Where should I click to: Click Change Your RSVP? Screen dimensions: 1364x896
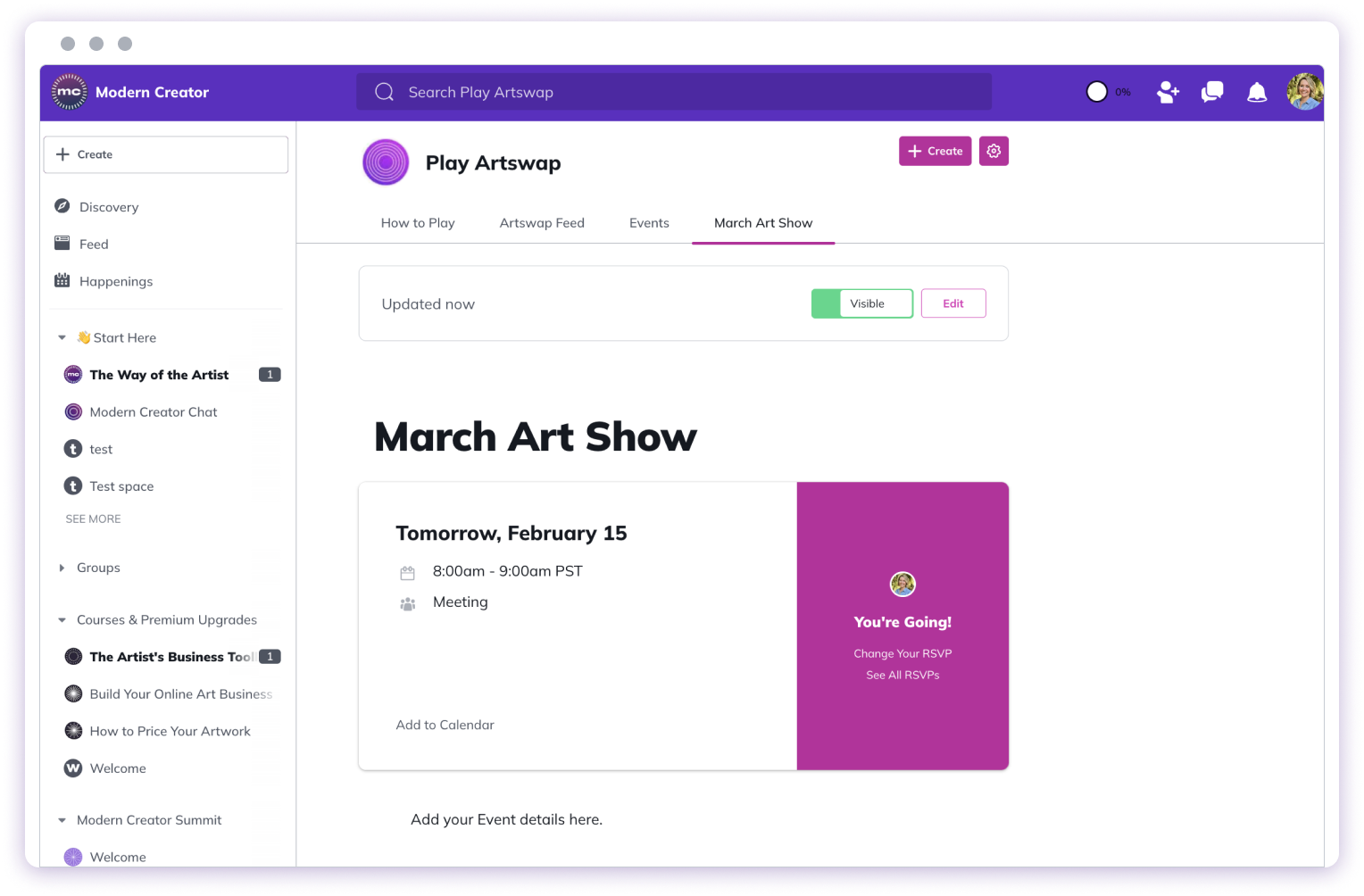coord(902,653)
